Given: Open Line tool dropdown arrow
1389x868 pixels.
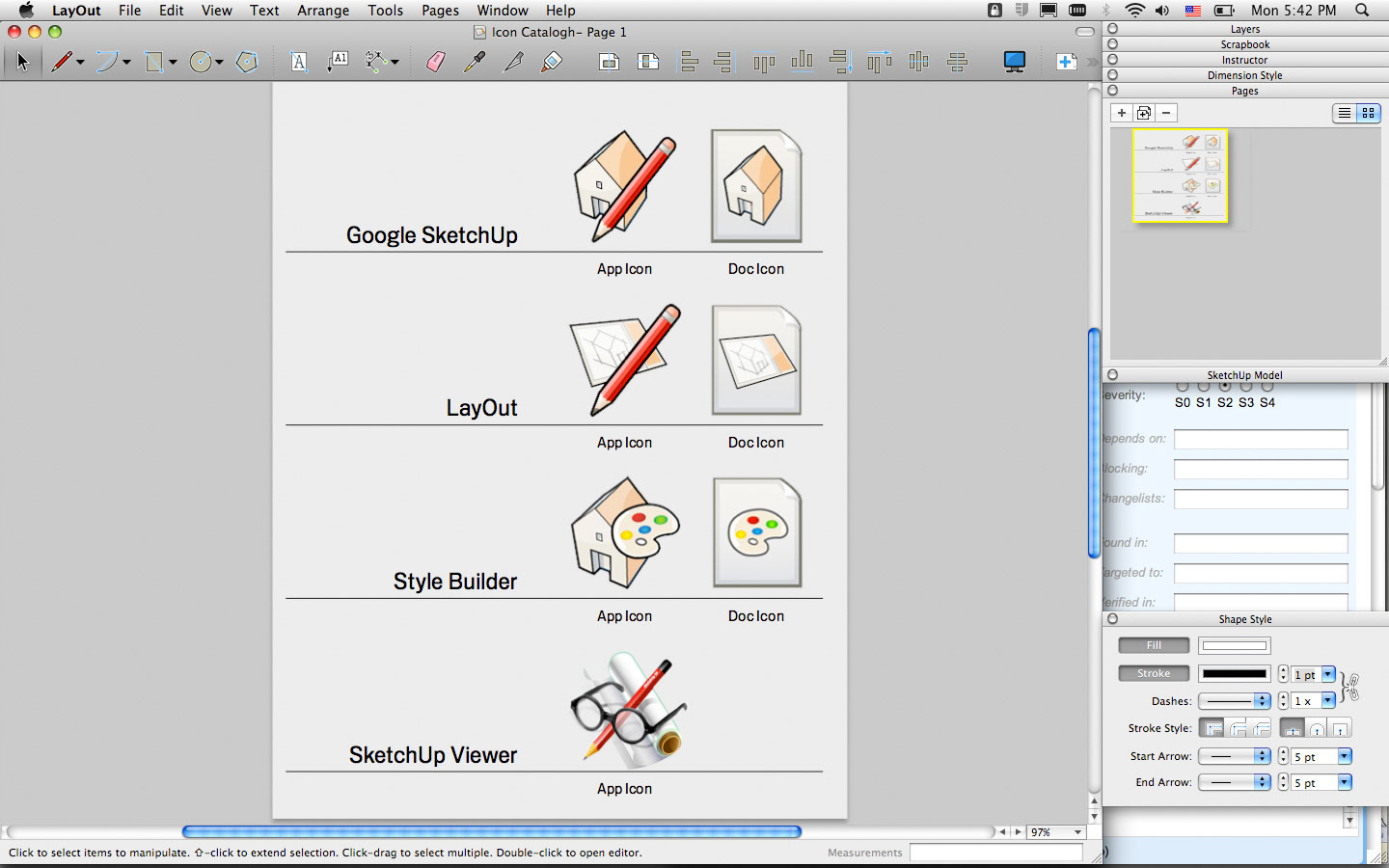Looking at the screenshot, I should tap(80, 63).
